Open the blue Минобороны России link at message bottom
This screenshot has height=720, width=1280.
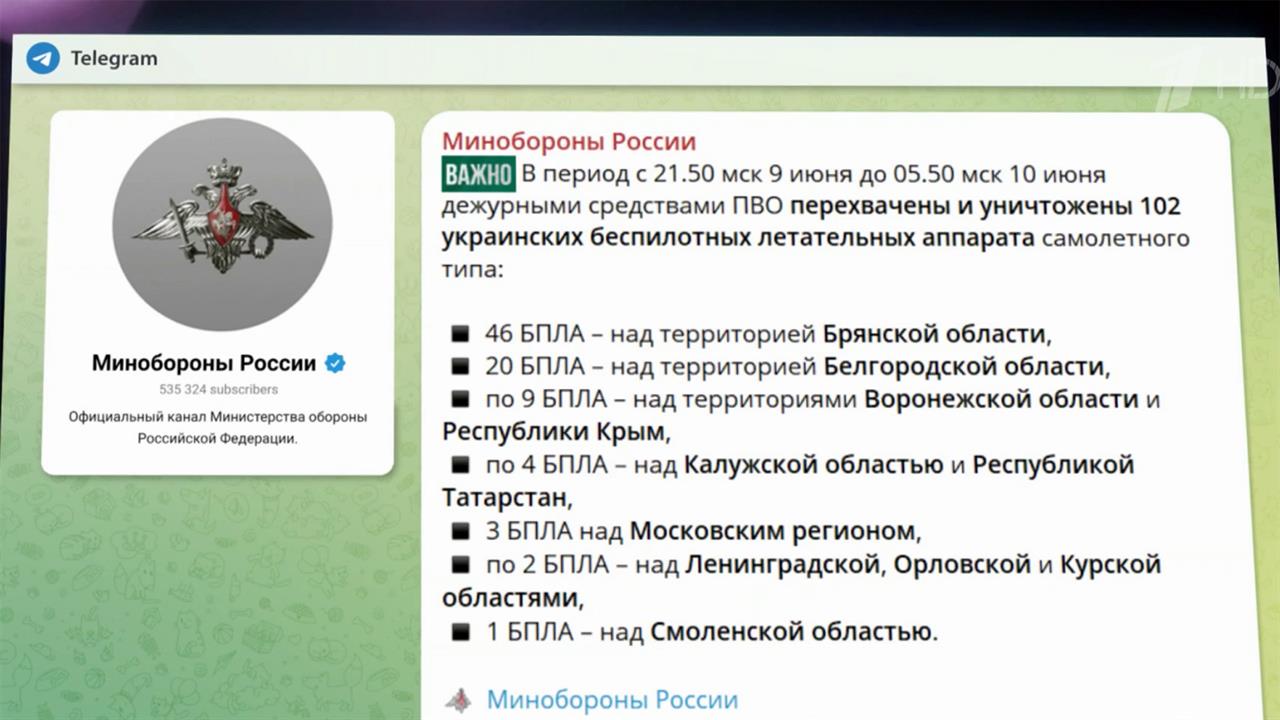click(x=612, y=700)
